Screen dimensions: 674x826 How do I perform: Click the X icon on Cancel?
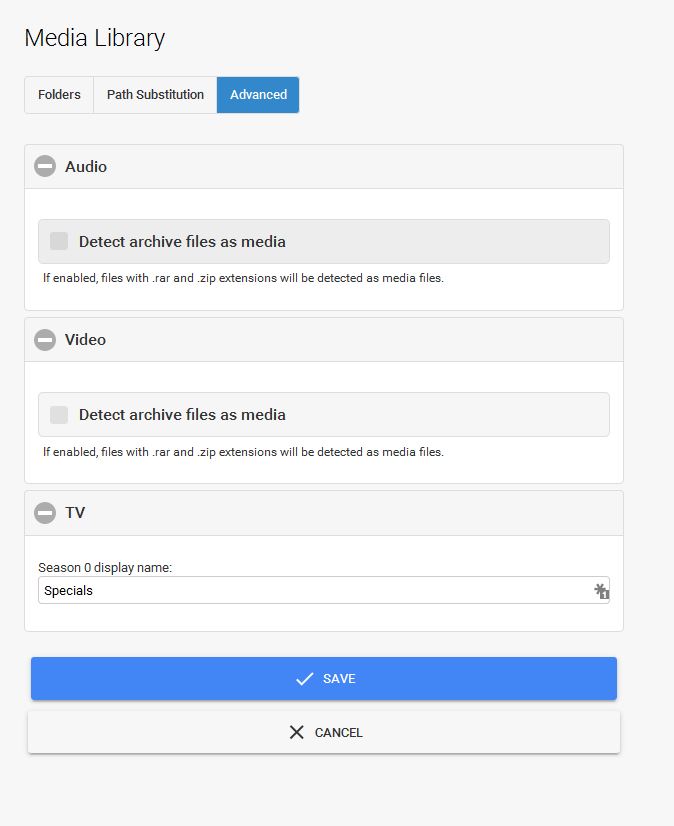click(x=297, y=733)
